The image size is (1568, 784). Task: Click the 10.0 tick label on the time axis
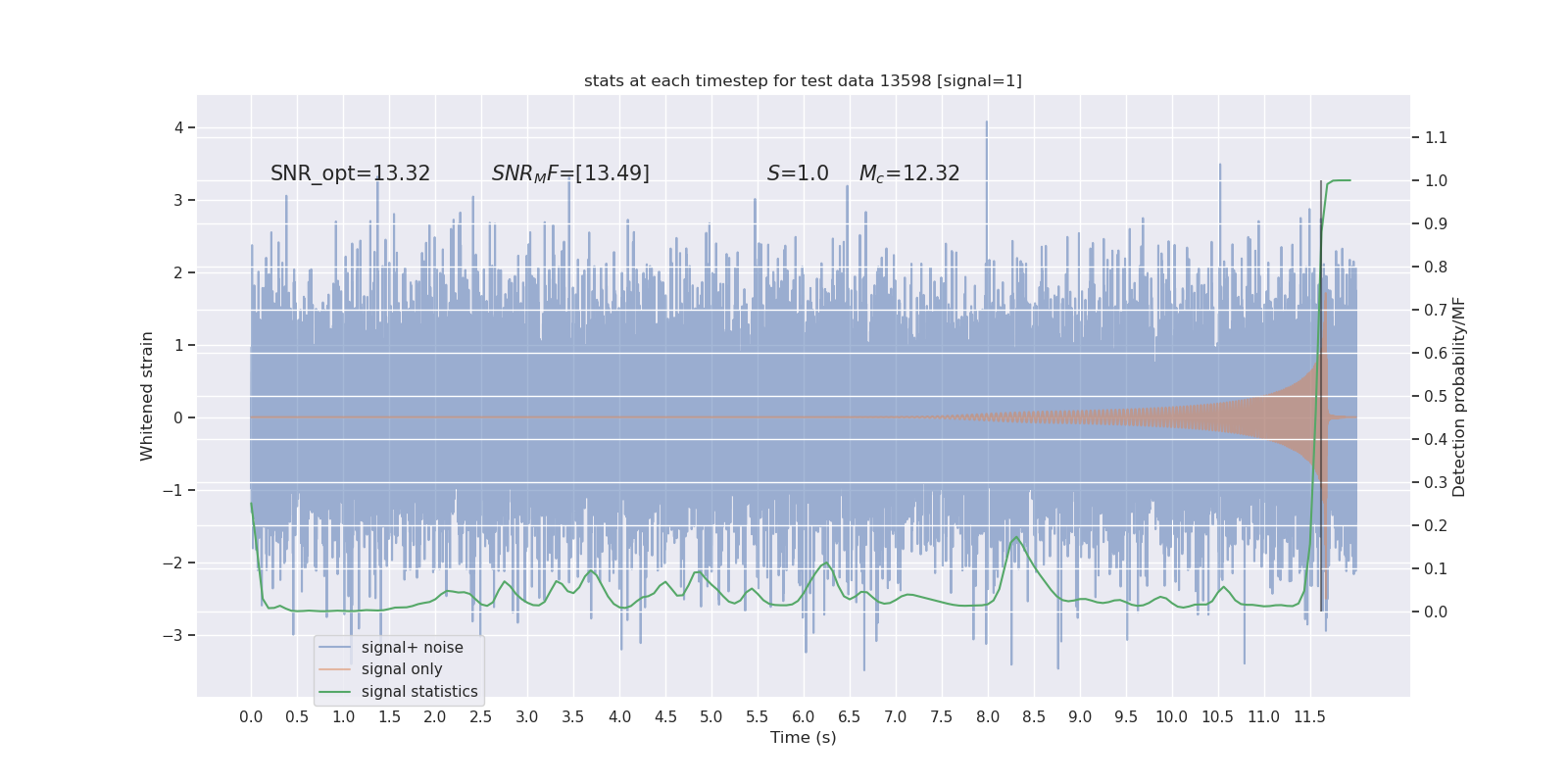pyautogui.click(x=1172, y=717)
